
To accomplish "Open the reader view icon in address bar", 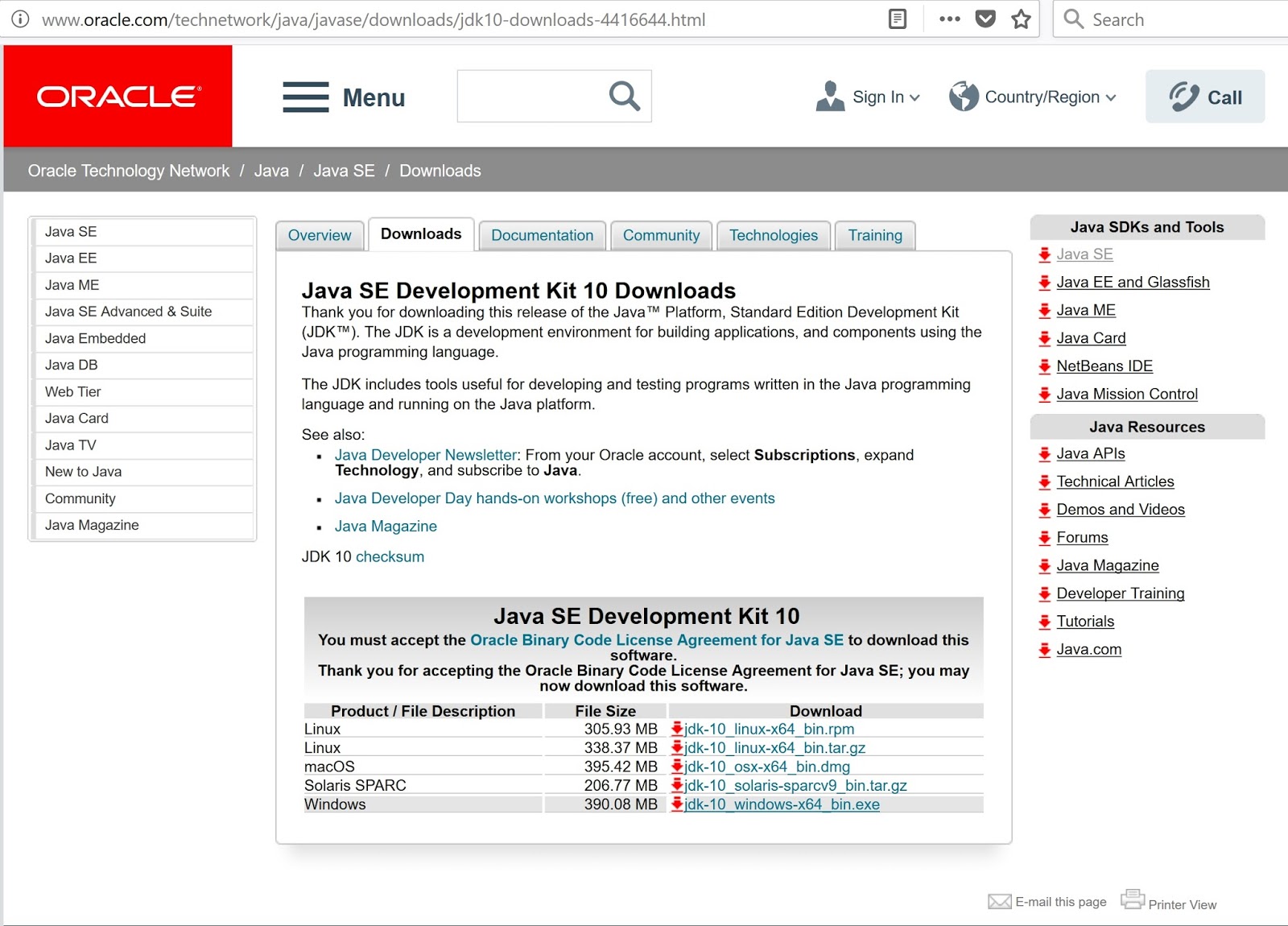I will (898, 19).
